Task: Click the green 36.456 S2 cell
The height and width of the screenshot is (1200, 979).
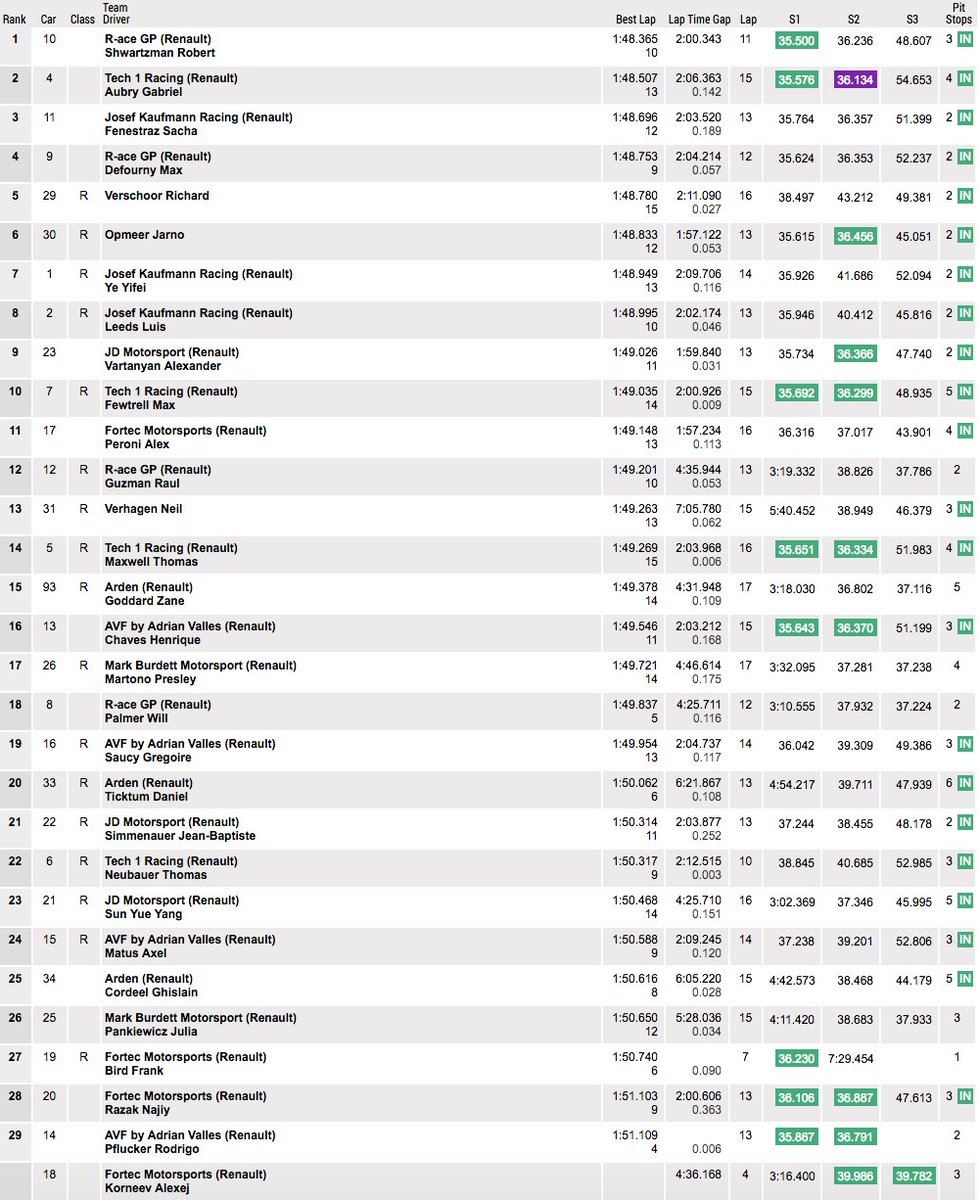Action: [855, 236]
